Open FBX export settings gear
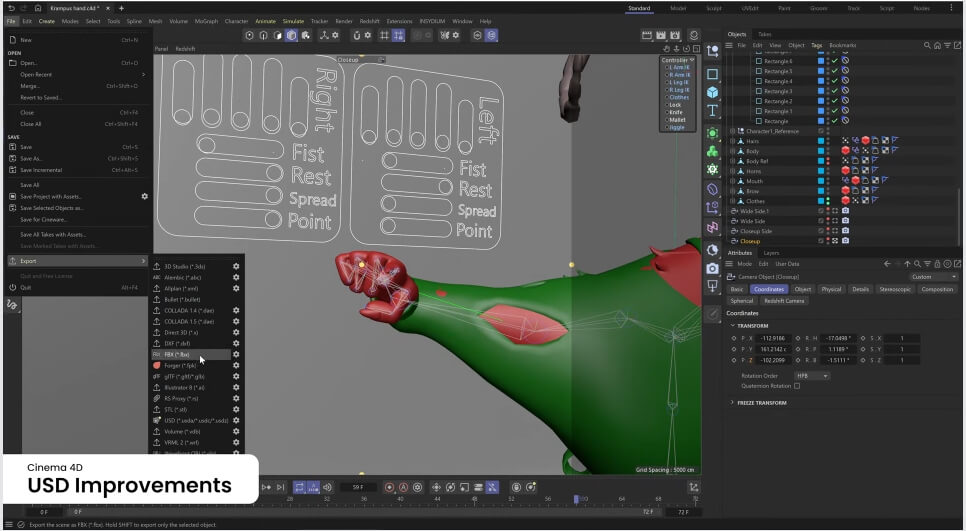 [236, 355]
